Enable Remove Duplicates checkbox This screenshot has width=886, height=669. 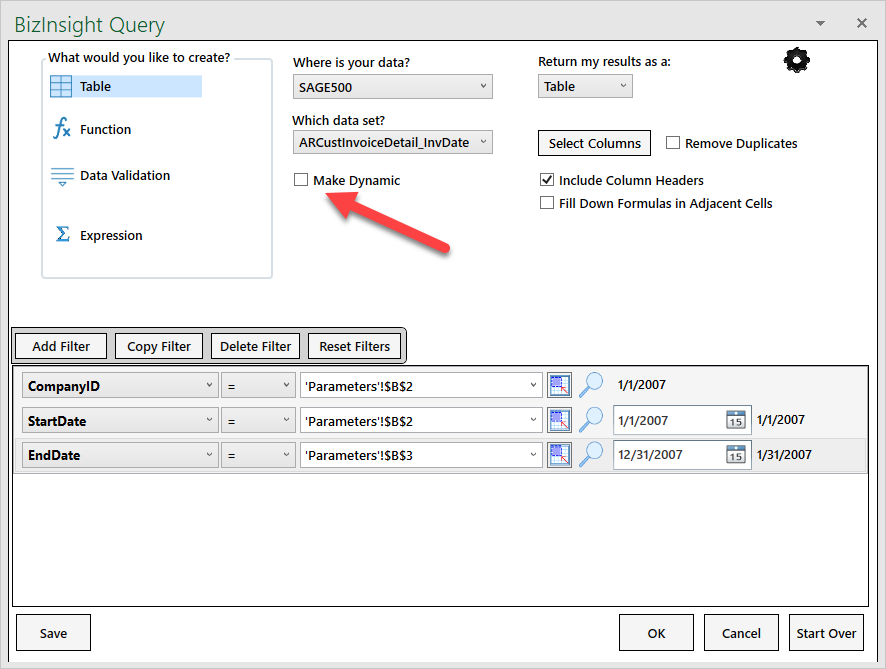point(672,142)
